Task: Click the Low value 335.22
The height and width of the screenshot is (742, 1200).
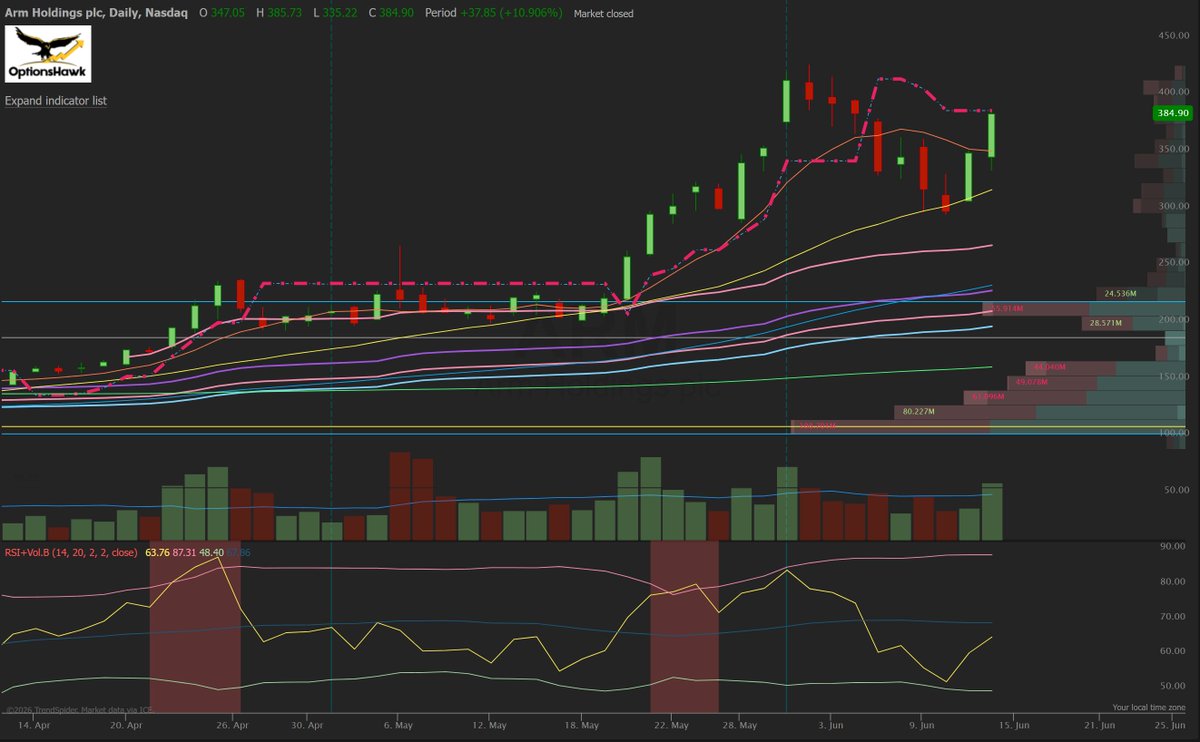Action: click(x=342, y=14)
